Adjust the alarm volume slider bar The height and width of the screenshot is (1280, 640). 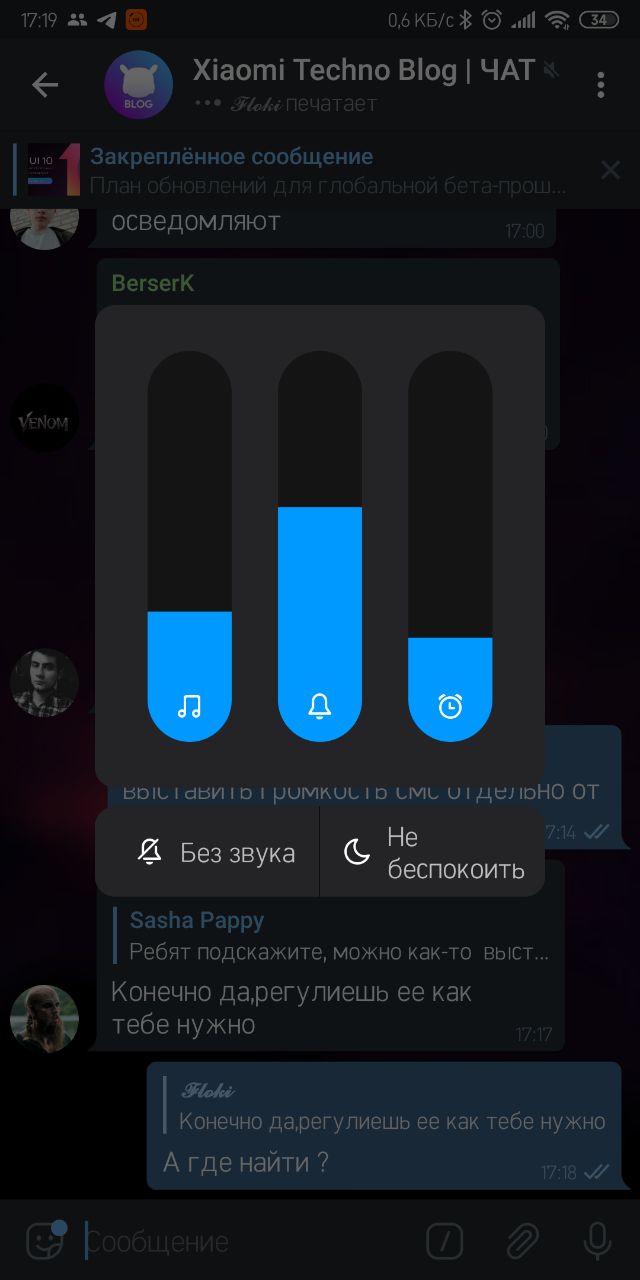pos(450,546)
